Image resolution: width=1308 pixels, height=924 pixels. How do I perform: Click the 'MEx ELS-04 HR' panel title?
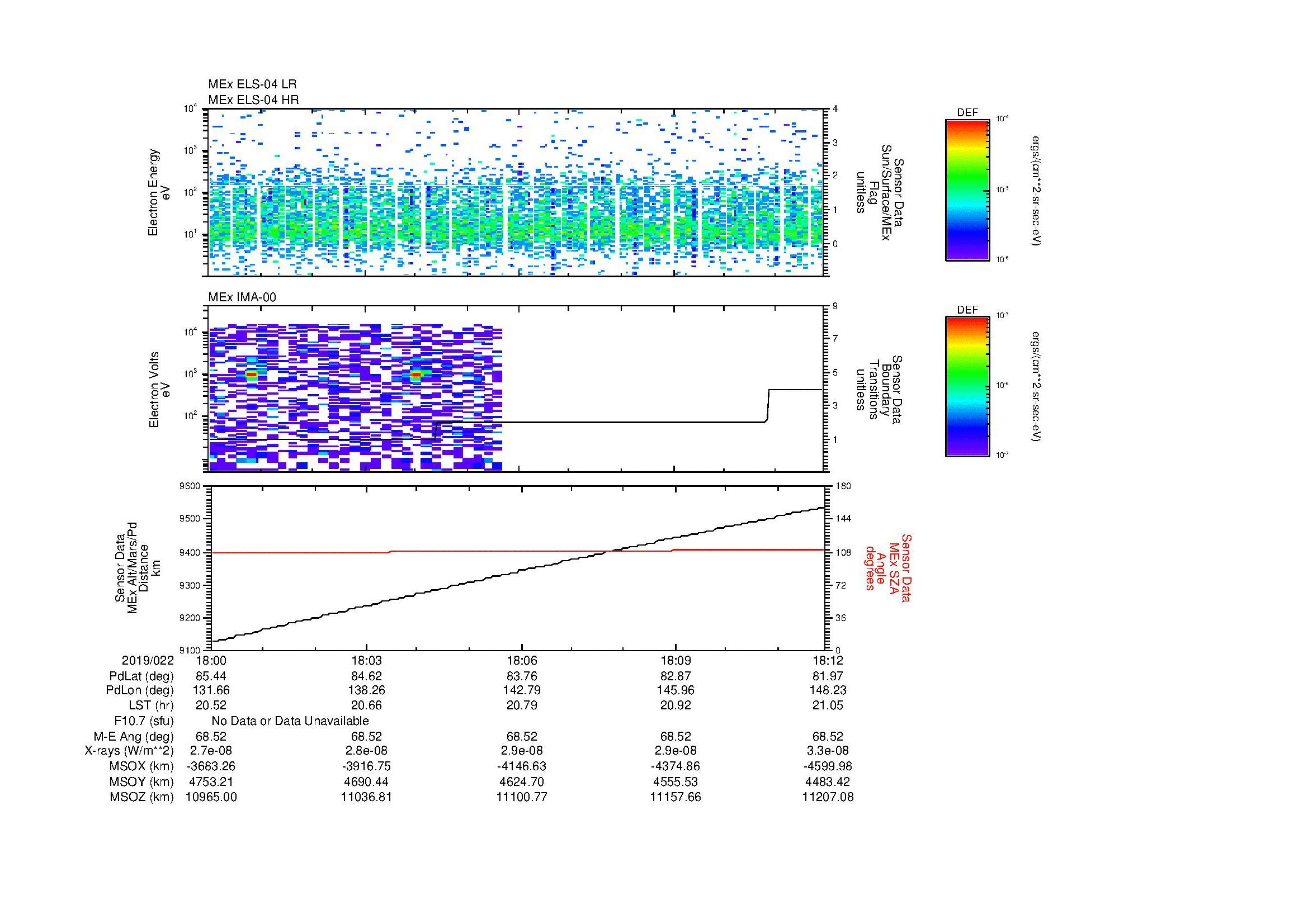tap(253, 99)
